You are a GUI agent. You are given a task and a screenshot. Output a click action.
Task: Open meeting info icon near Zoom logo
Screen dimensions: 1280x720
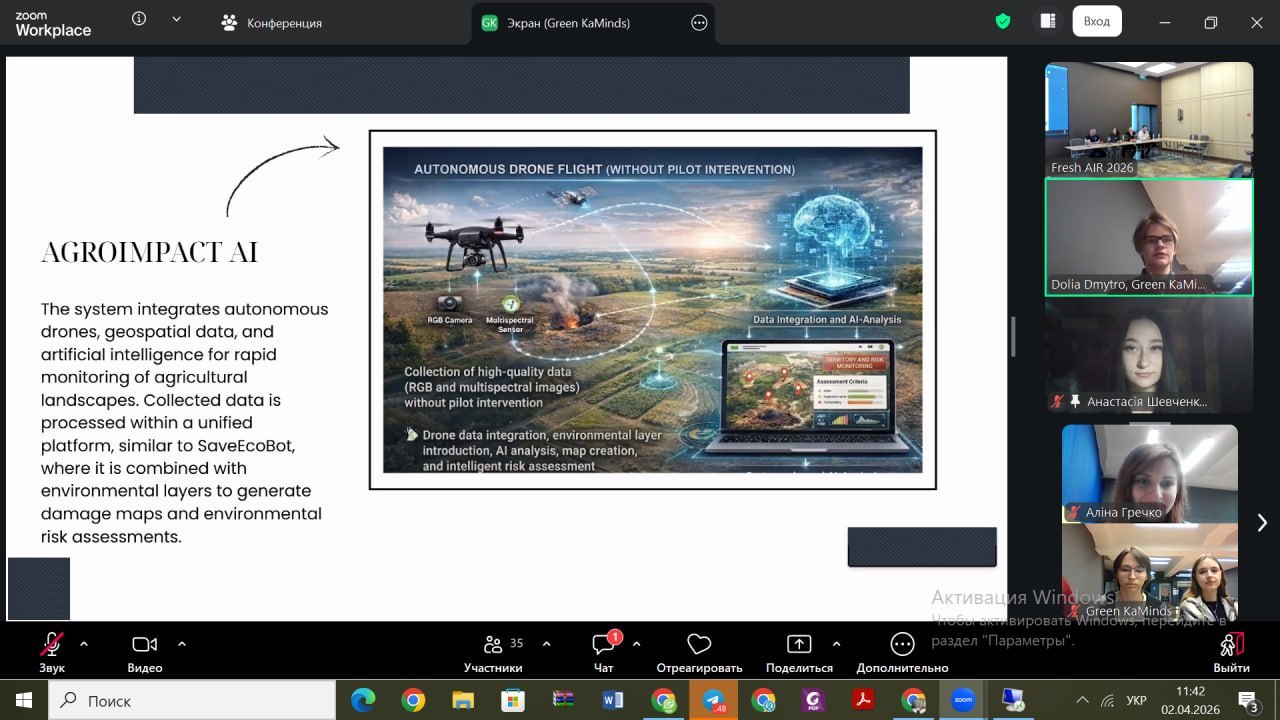[139, 19]
